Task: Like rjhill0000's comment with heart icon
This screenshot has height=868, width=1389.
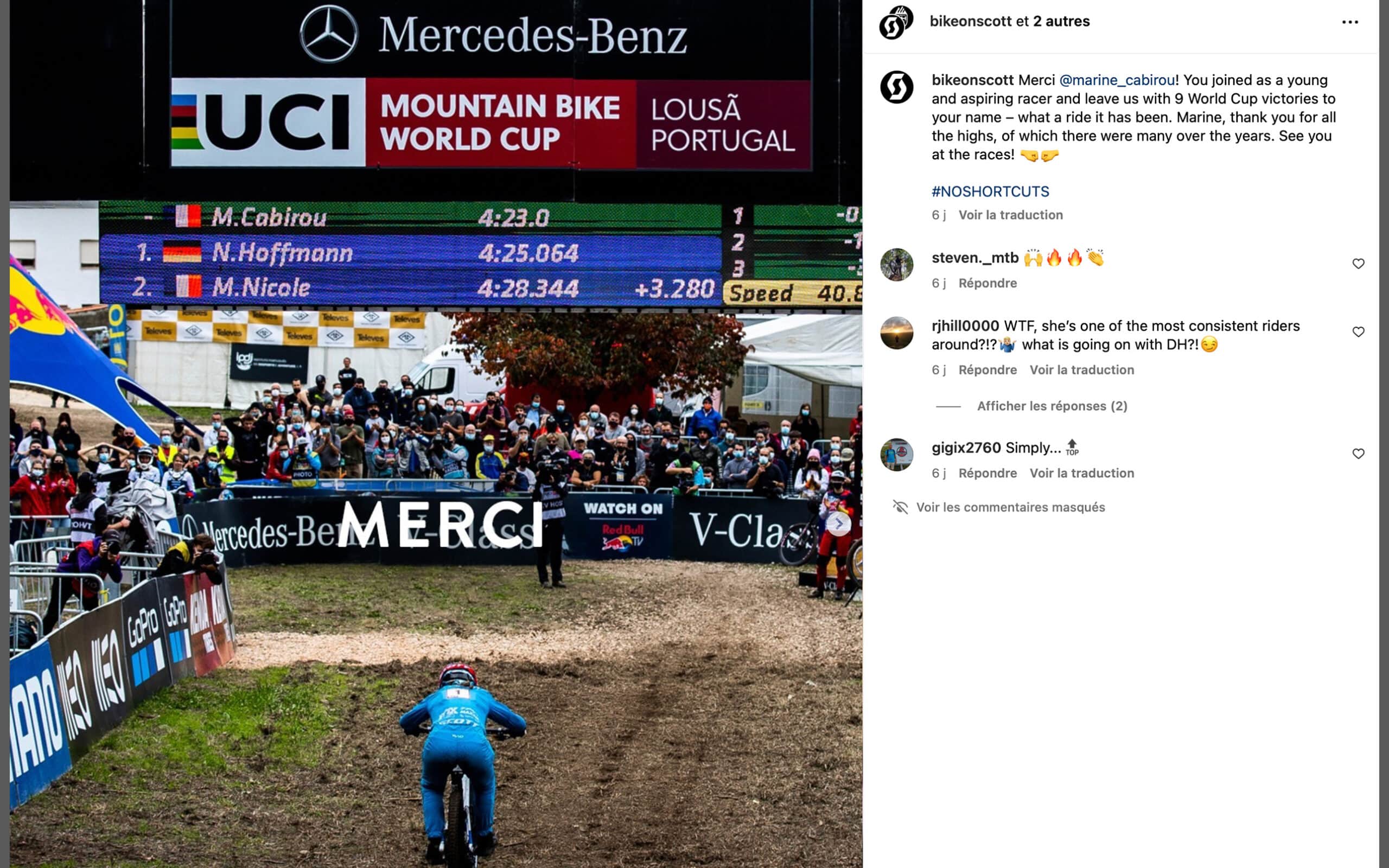Action: point(1358,332)
